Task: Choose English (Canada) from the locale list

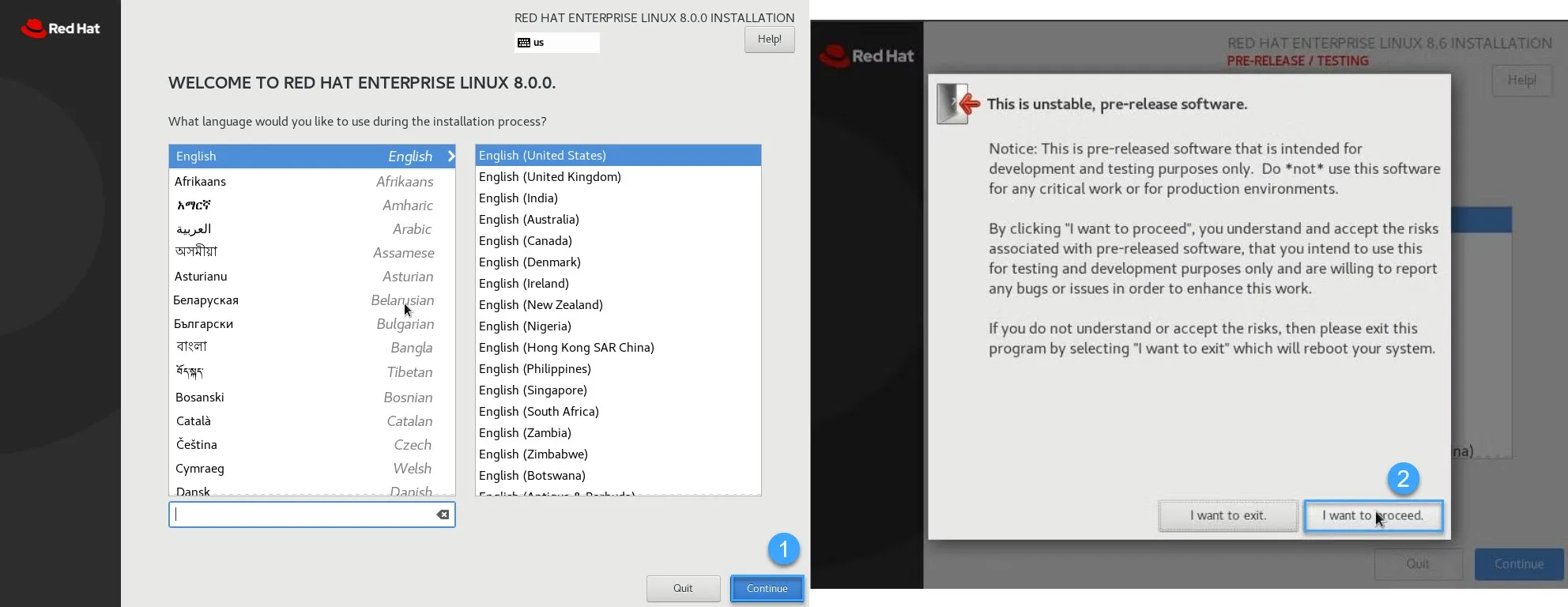Action: pos(618,241)
